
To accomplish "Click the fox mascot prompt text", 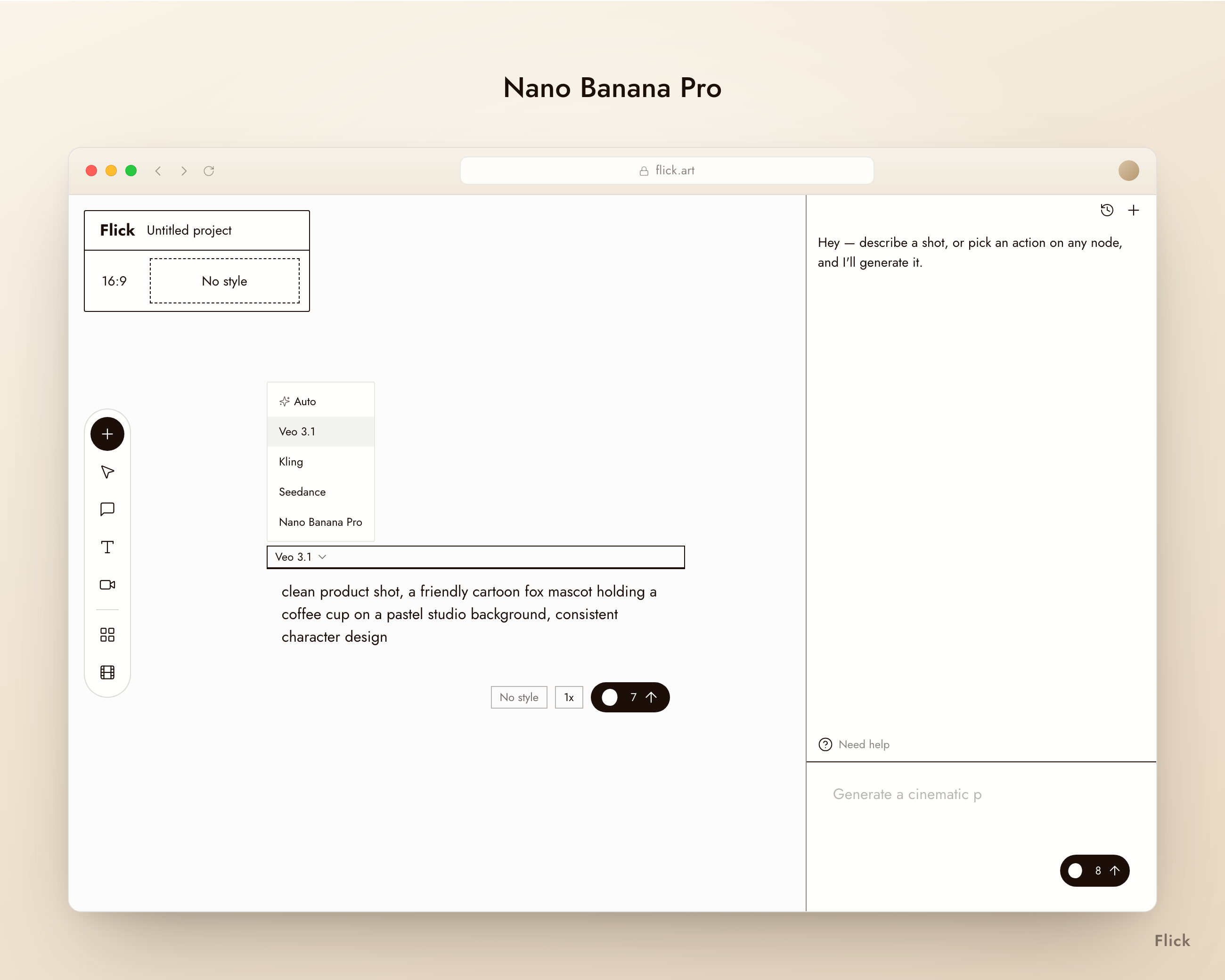I will coord(469,614).
